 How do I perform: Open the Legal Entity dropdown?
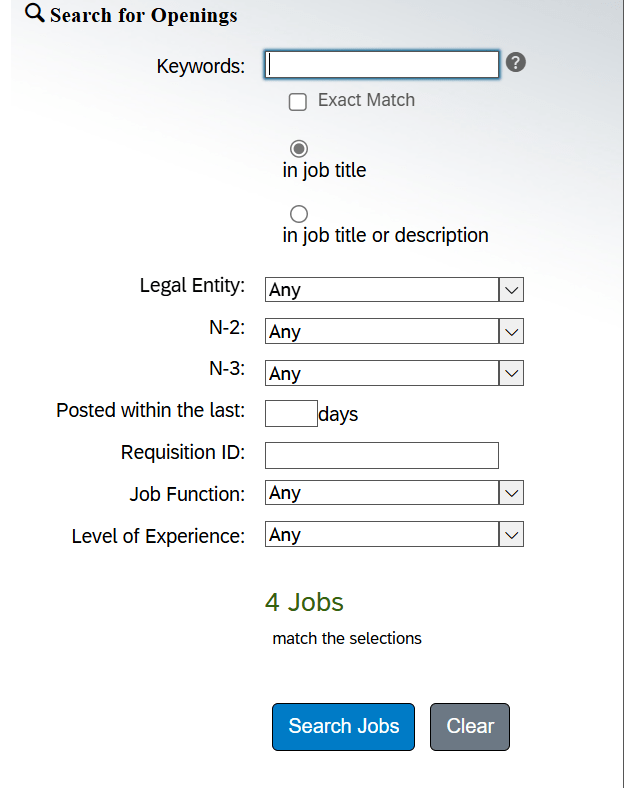(x=394, y=289)
